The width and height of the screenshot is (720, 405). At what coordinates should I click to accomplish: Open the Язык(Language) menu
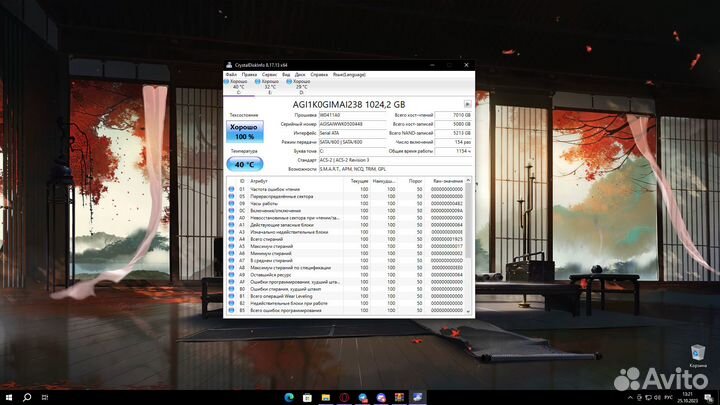(349, 74)
